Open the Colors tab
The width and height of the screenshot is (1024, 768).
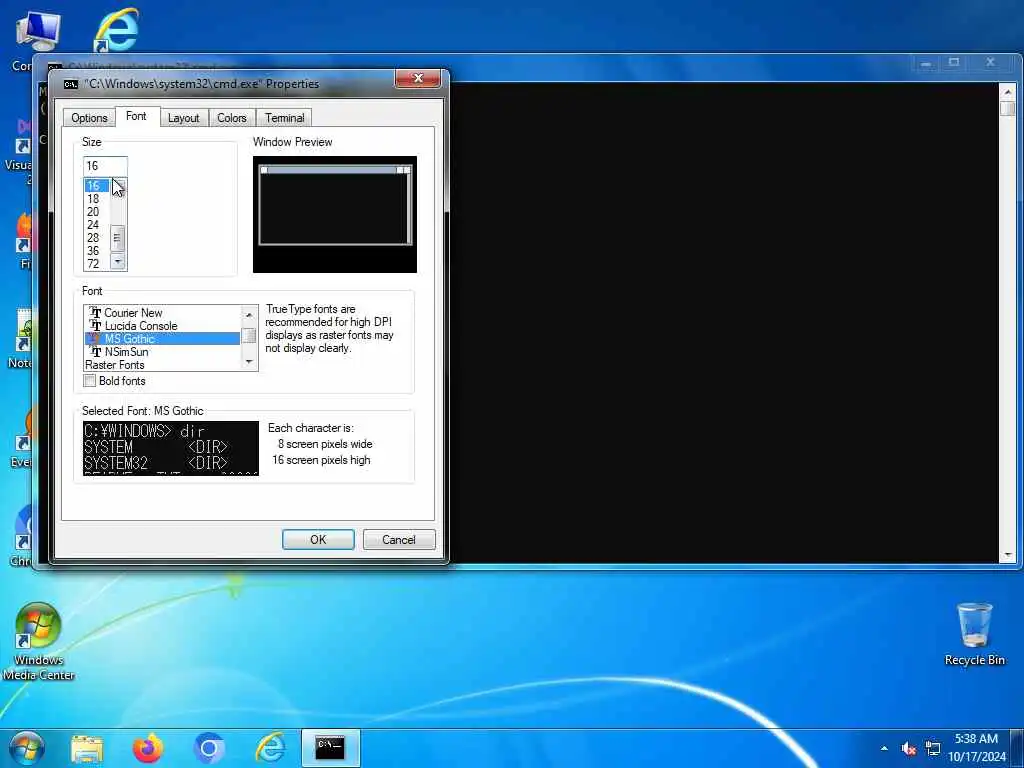tap(232, 118)
